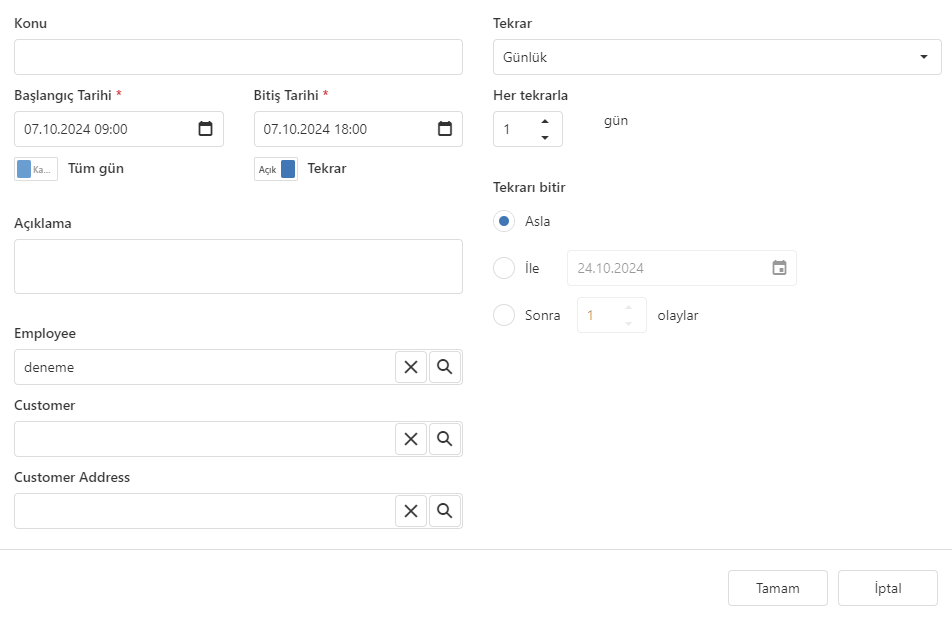Open Customer Address lookup via the magnifier icon
The height and width of the screenshot is (618, 952).
[444, 511]
